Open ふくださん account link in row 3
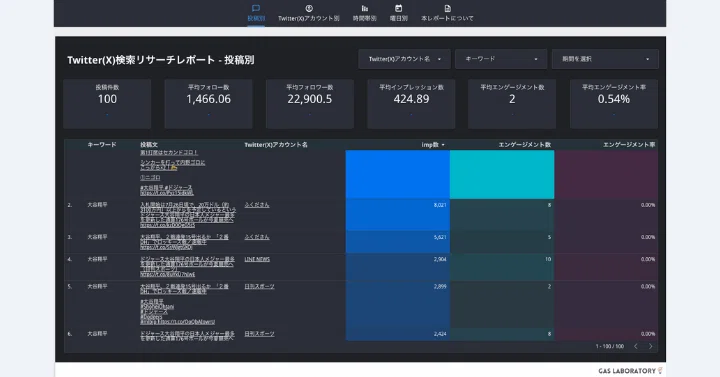The height and width of the screenshot is (377, 720). point(257,237)
